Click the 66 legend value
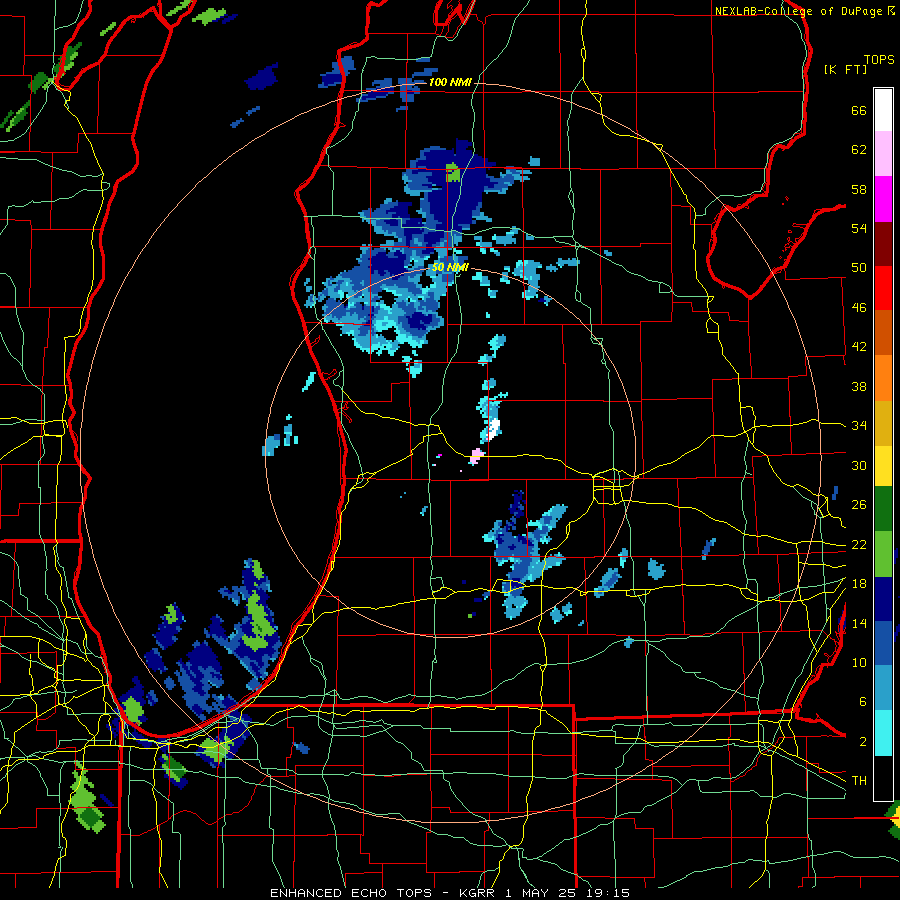The height and width of the screenshot is (900, 900). 859,110
